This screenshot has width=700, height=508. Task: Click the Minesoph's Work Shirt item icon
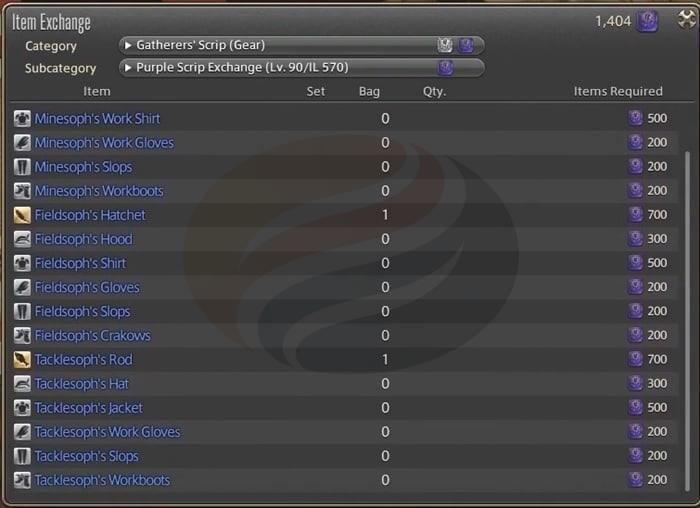pos(22,119)
